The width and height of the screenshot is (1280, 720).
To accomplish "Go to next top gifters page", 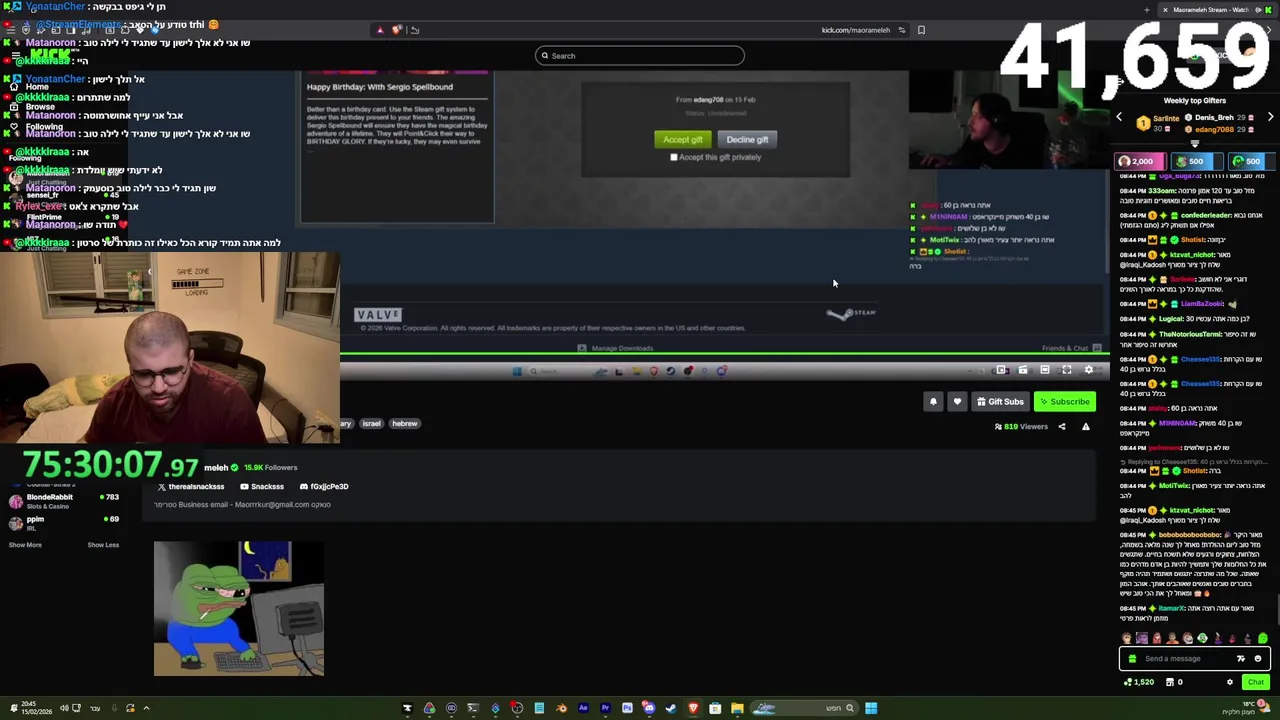I will click(1270, 118).
